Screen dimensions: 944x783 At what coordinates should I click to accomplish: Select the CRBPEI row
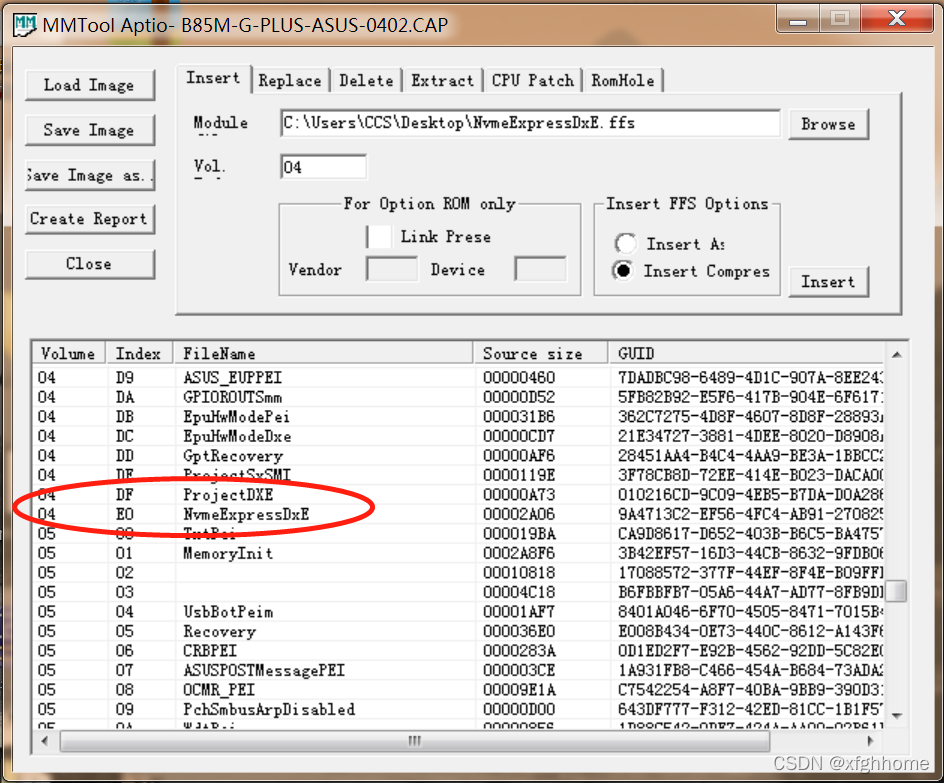458,651
